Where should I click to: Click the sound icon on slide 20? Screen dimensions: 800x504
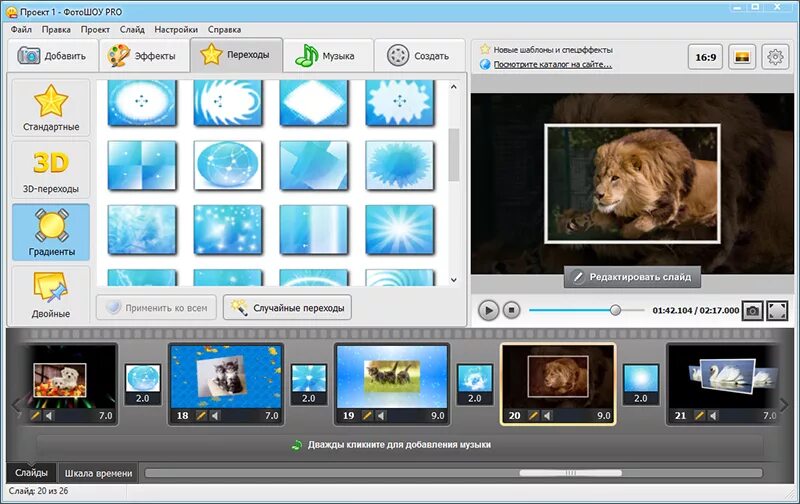pyautogui.click(x=547, y=416)
